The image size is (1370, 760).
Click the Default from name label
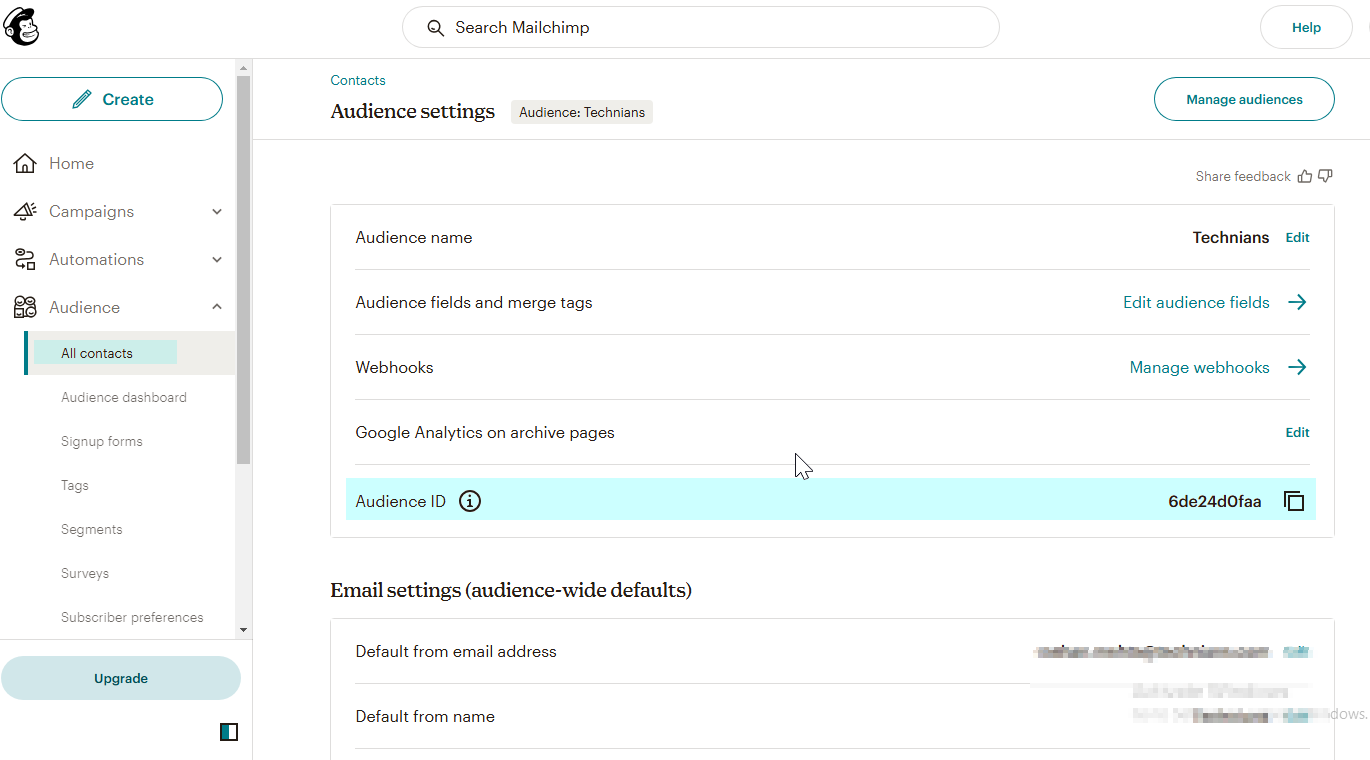click(x=425, y=716)
